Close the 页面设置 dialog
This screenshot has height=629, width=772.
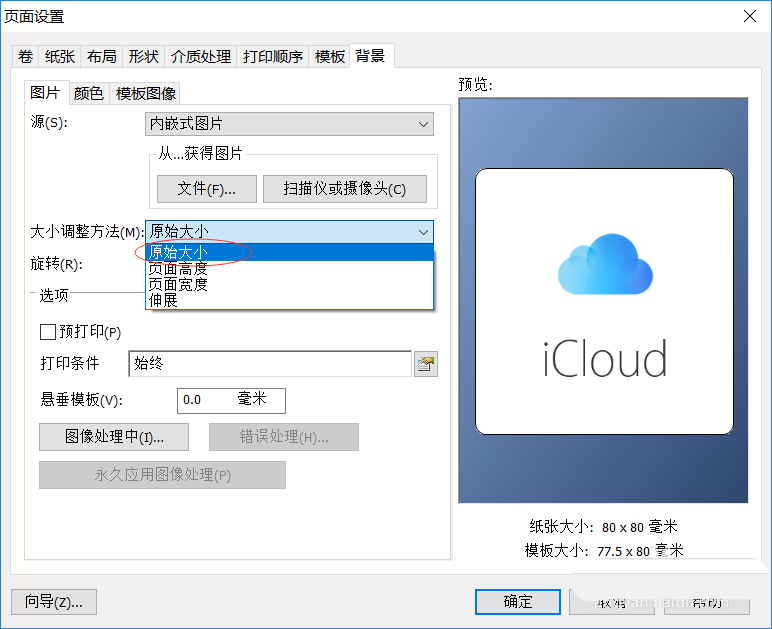click(x=750, y=16)
